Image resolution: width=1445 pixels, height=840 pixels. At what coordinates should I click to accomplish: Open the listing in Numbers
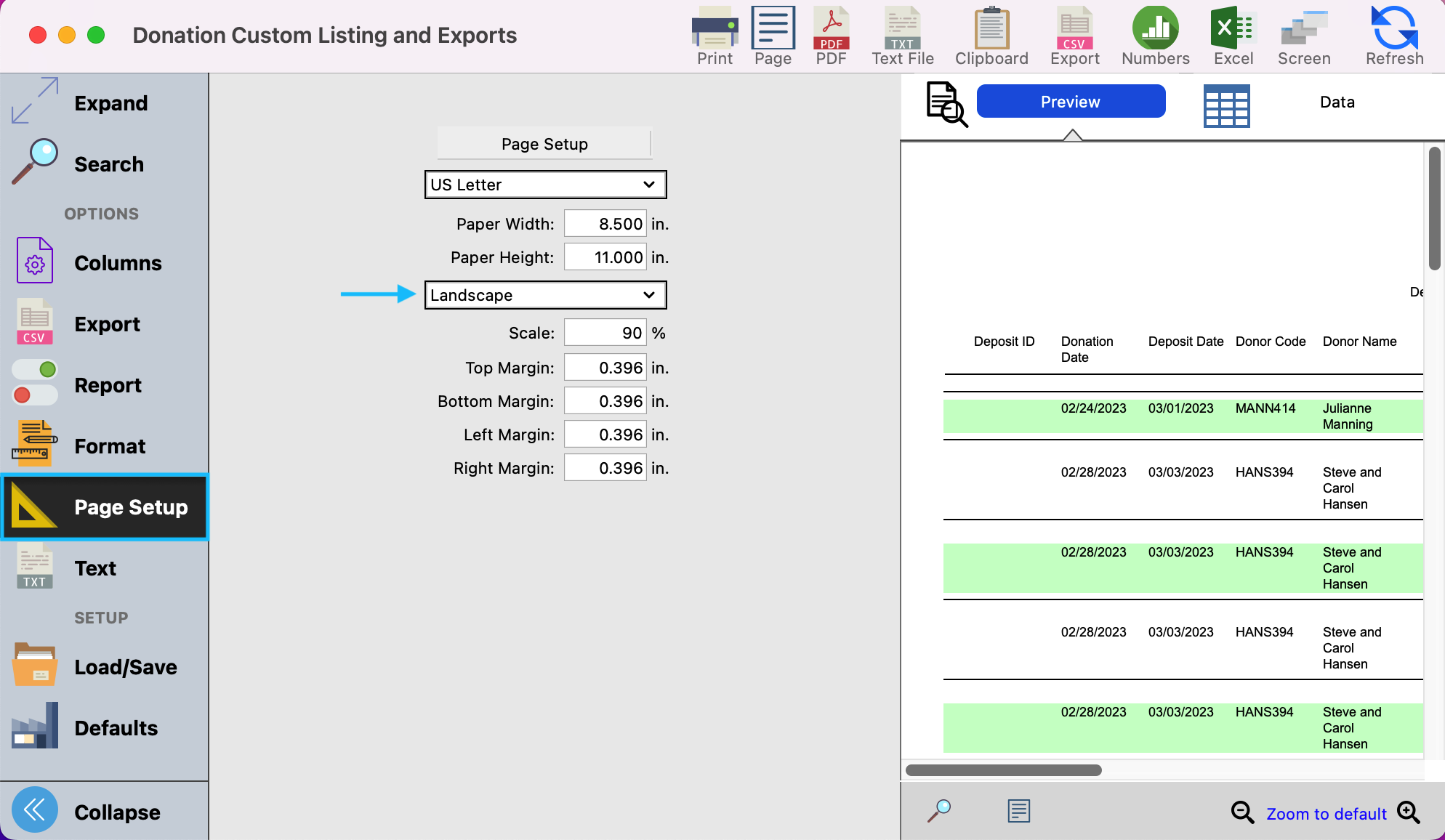click(1155, 36)
